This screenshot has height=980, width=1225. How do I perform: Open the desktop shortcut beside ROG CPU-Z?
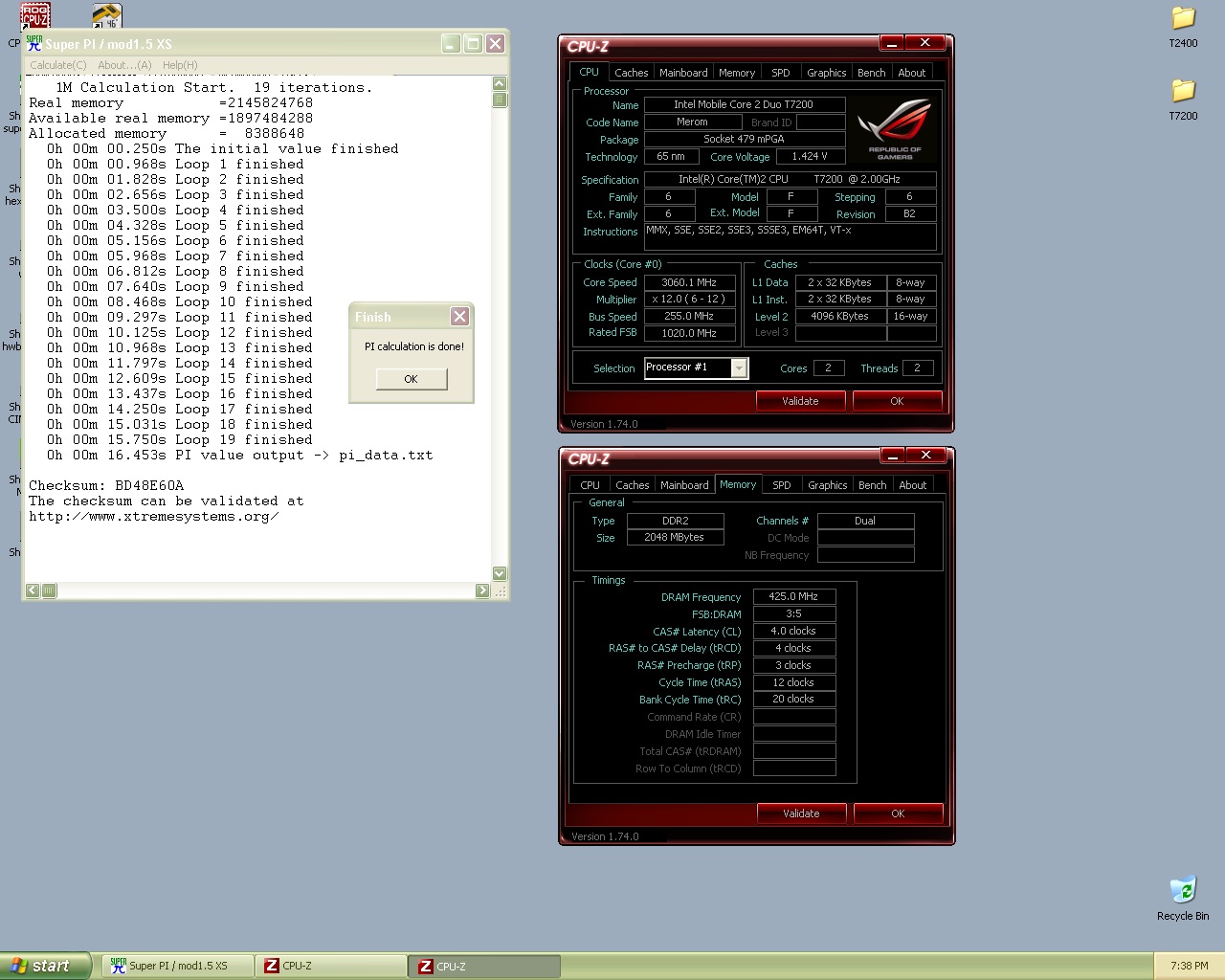point(106,15)
